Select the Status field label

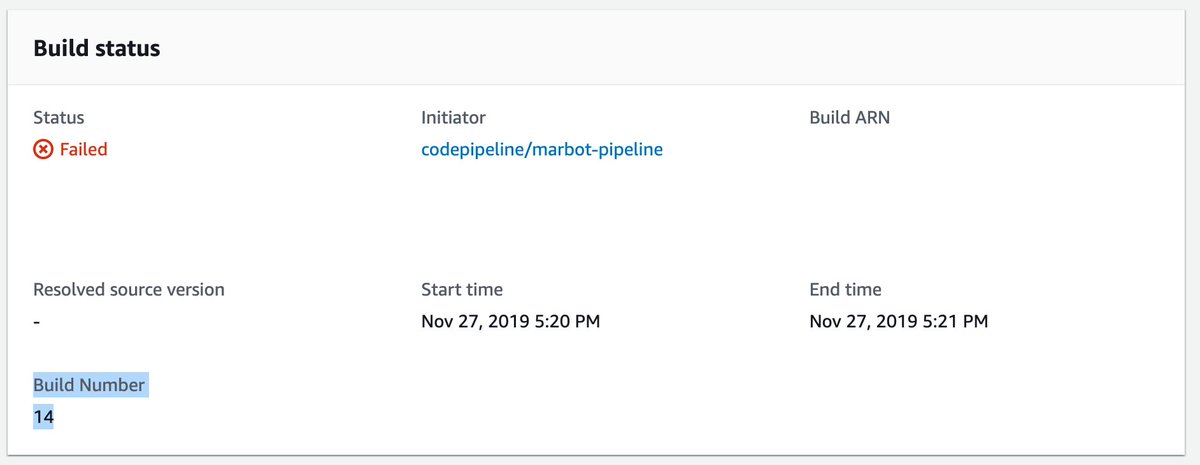click(59, 118)
